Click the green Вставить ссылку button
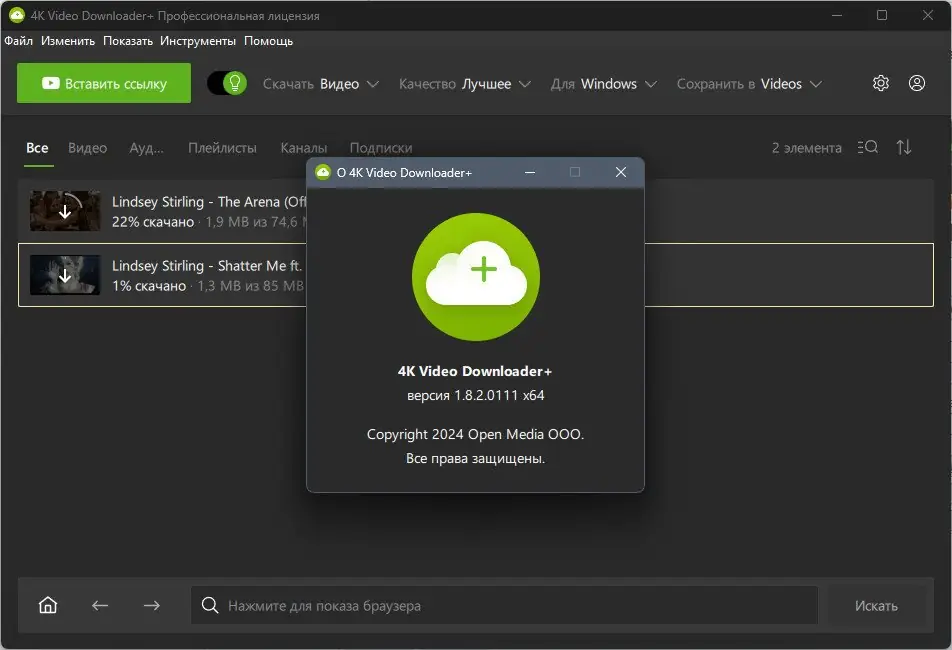 (x=104, y=83)
